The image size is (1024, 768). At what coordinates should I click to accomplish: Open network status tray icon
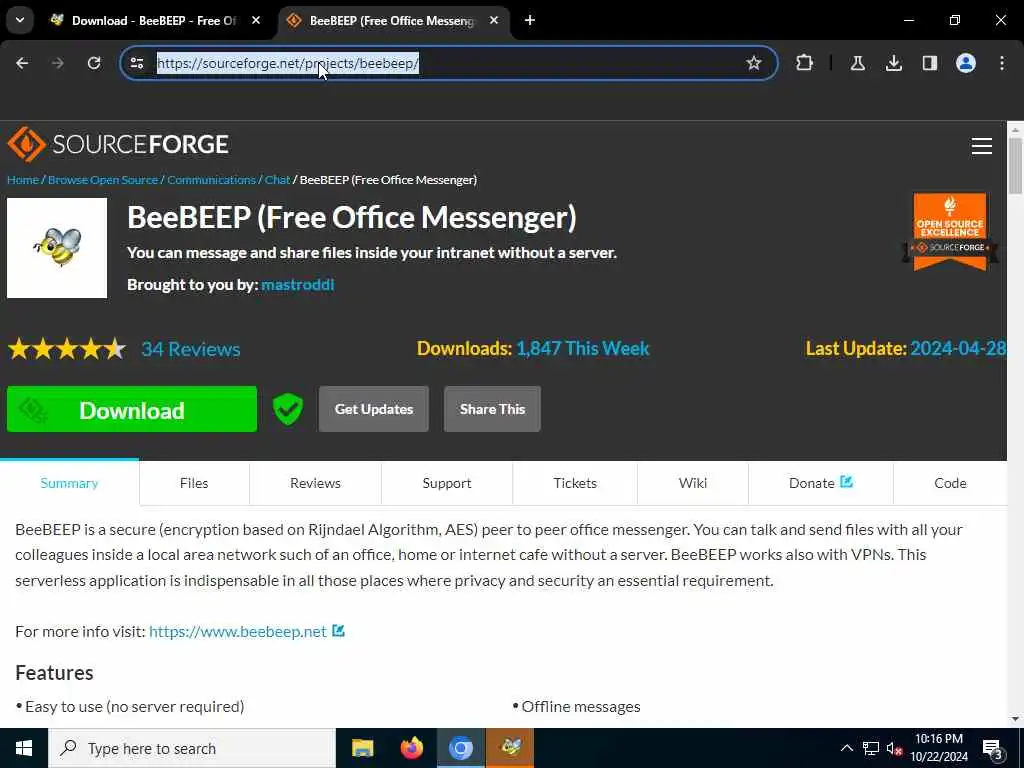pos(871,748)
